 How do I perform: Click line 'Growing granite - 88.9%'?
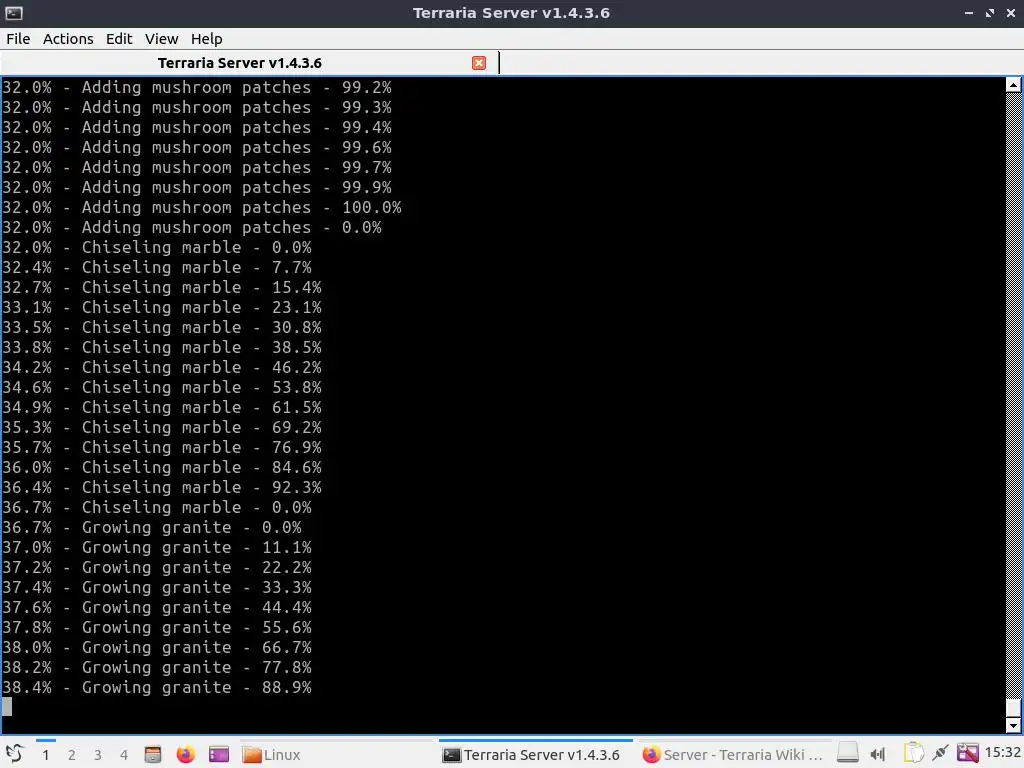(x=157, y=688)
